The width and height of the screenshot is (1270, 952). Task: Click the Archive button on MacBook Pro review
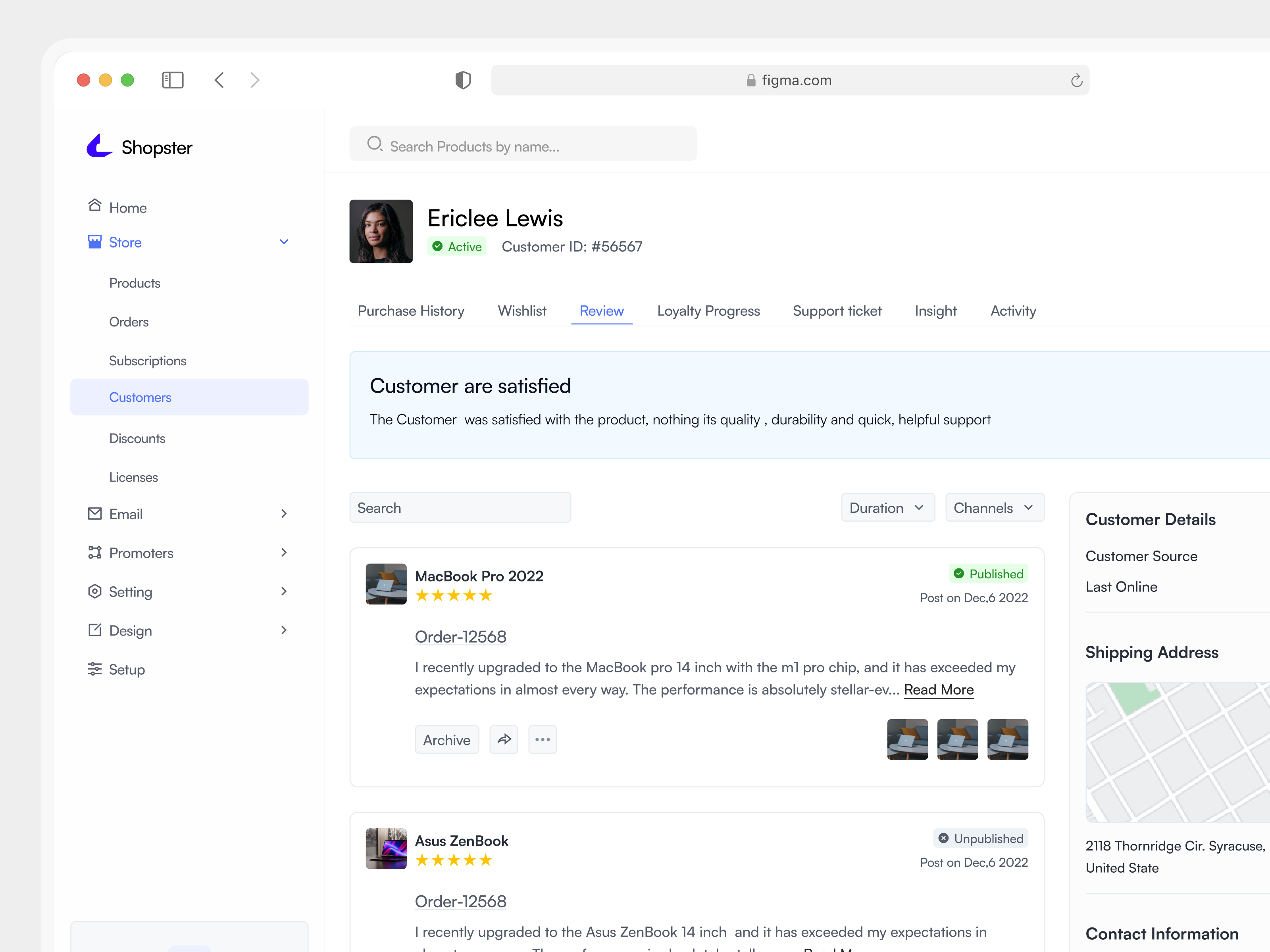coord(446,740)
